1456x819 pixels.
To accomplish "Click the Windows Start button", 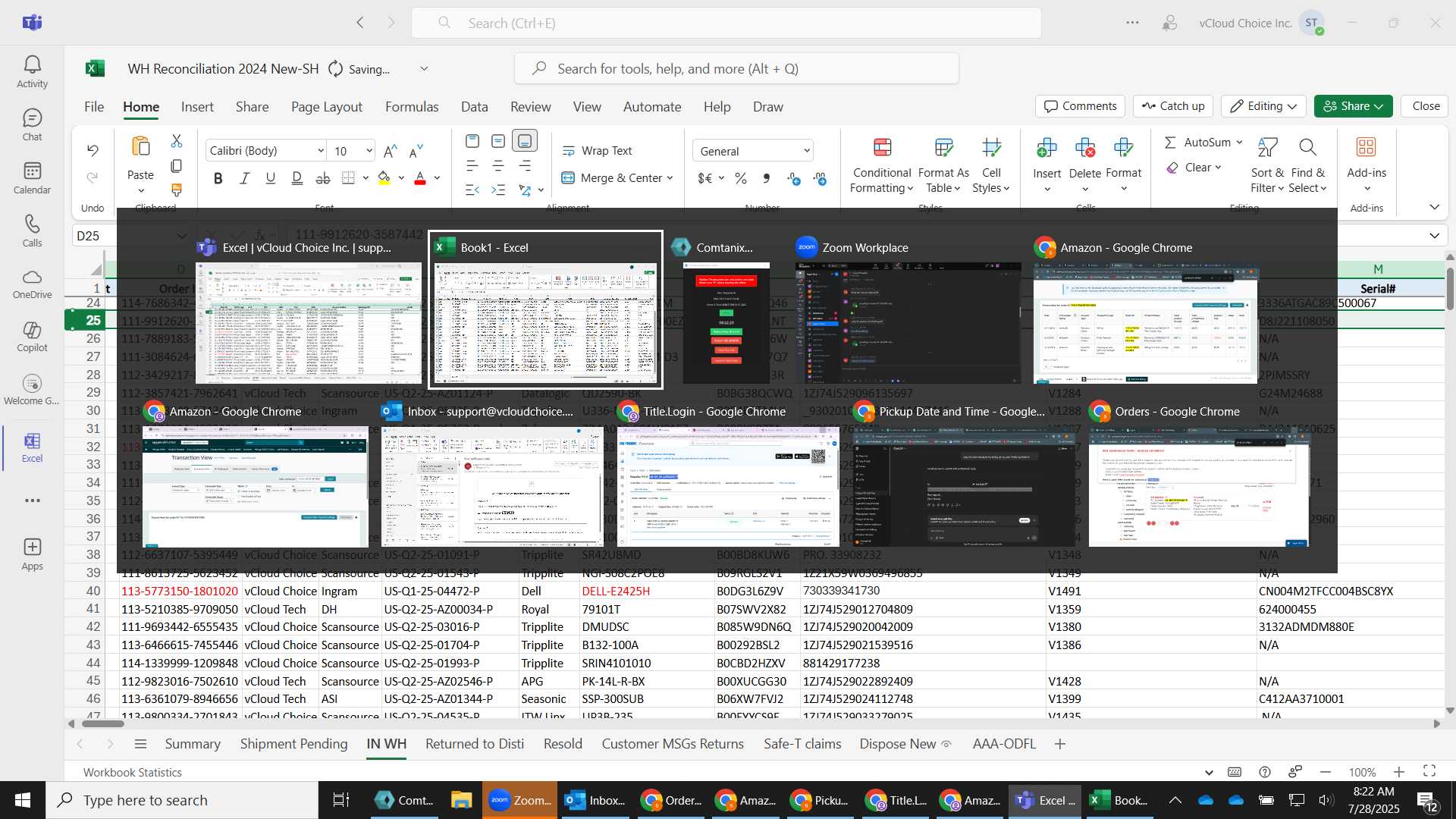I will [x=23, y=800].
